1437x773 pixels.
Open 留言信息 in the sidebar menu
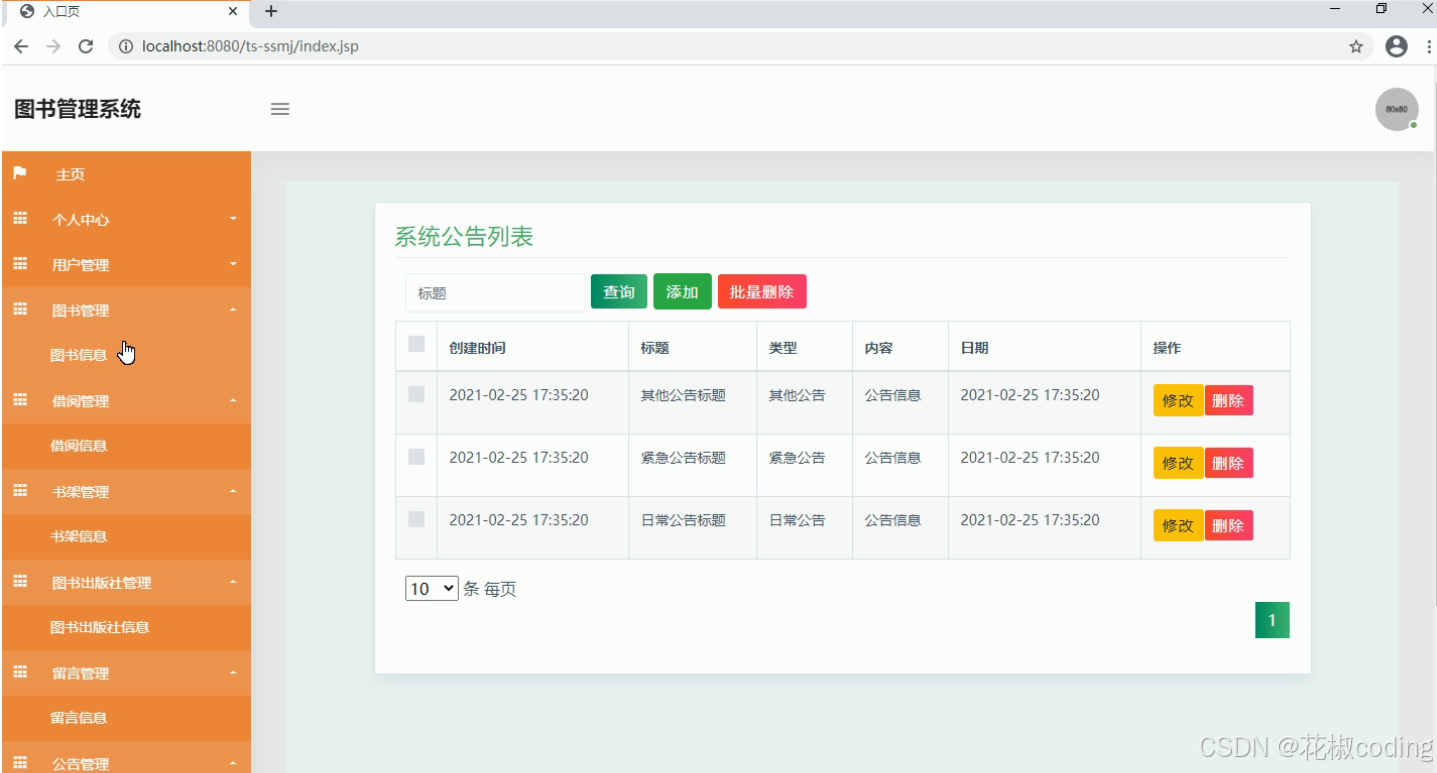(x=79, y=717)
